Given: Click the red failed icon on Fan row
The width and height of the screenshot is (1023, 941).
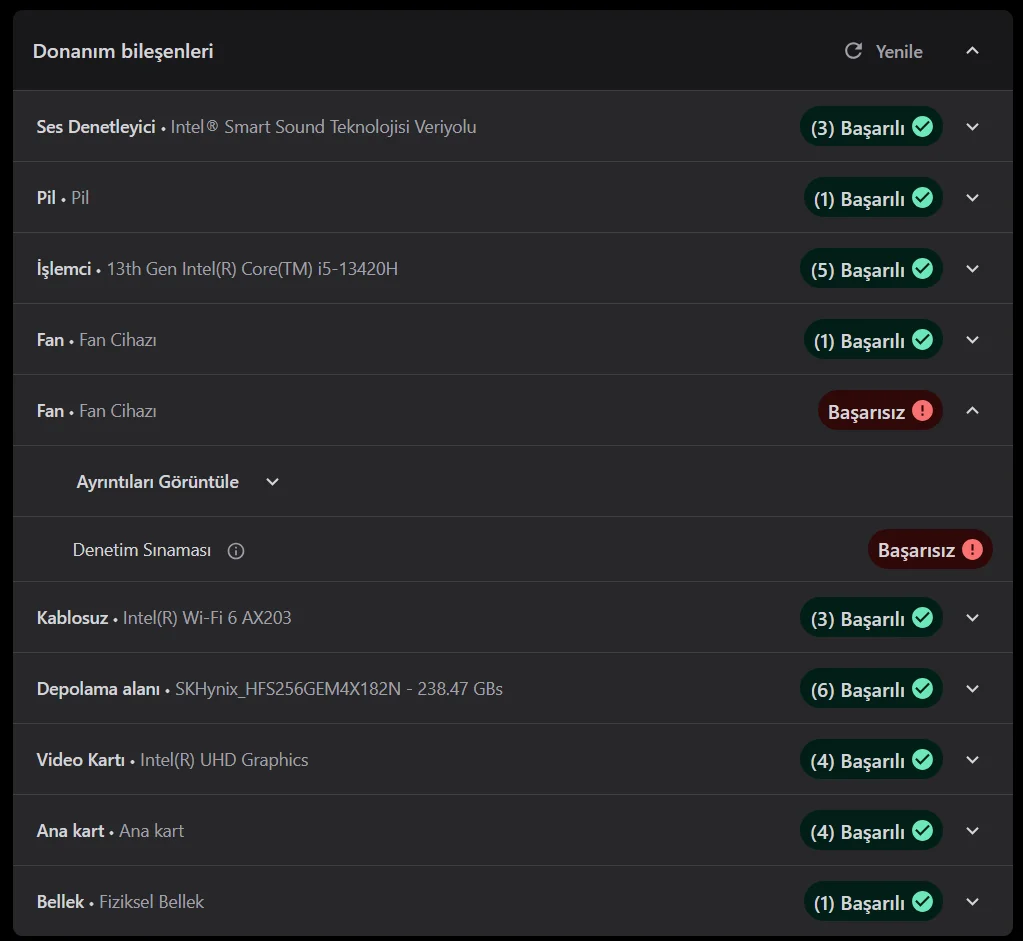Looking at the screenshot, I should tap(922, 411).
